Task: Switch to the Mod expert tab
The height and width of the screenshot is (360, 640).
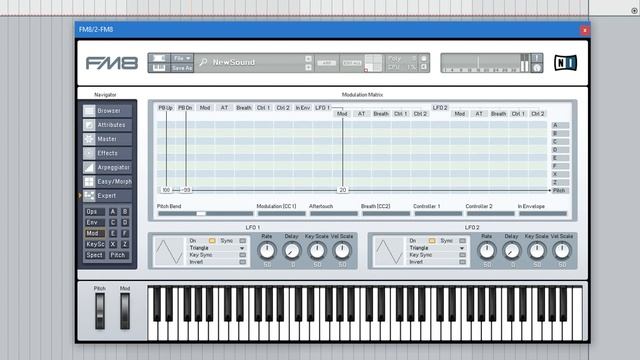Action: pyautogui.click(x=94, y=233)
